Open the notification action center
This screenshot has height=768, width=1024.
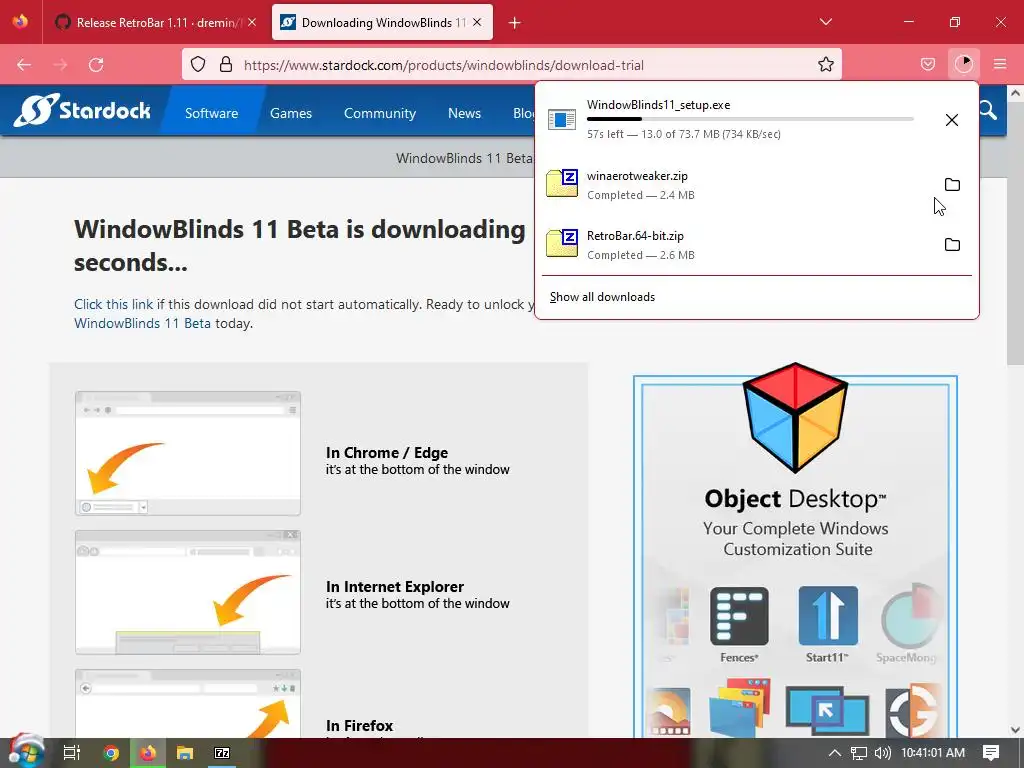click(x=991, y=753)
